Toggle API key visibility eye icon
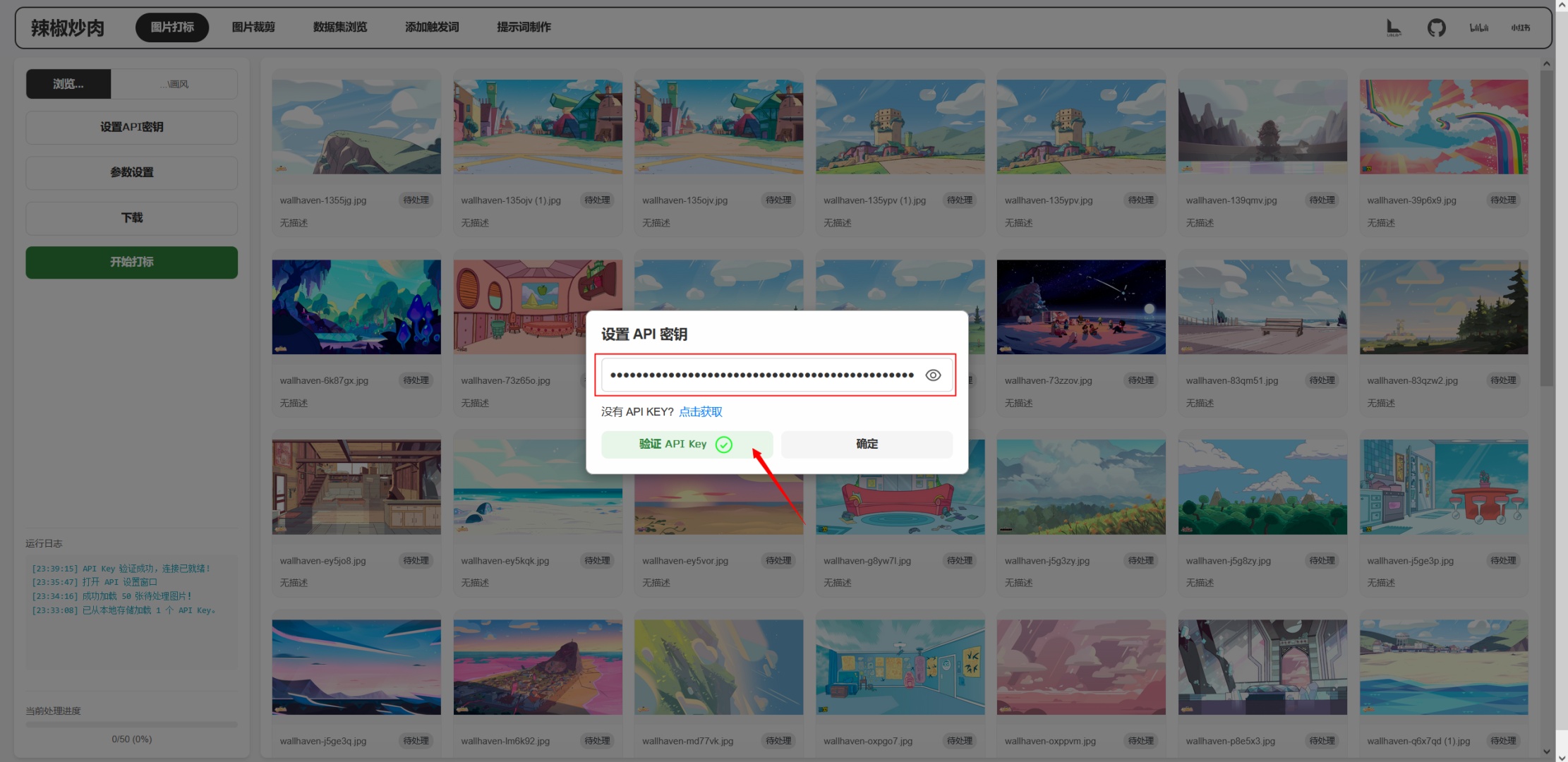The image size is (1568, 762). [x=933, y=375]
